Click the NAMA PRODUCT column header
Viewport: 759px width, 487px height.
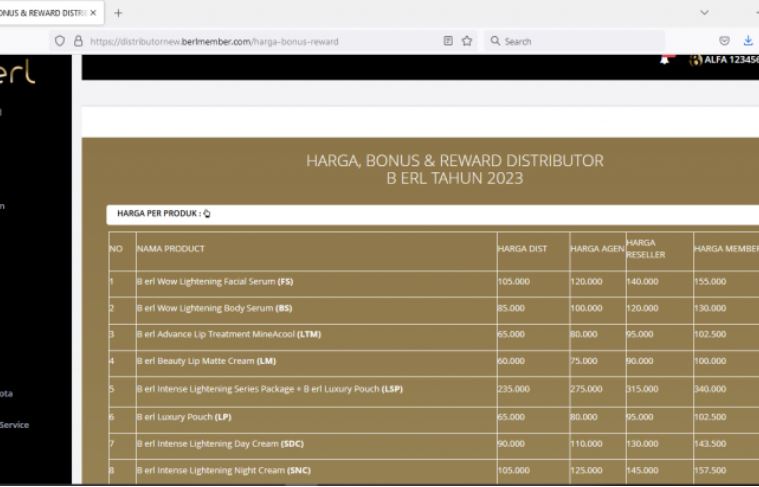click(x=171, y=249)
